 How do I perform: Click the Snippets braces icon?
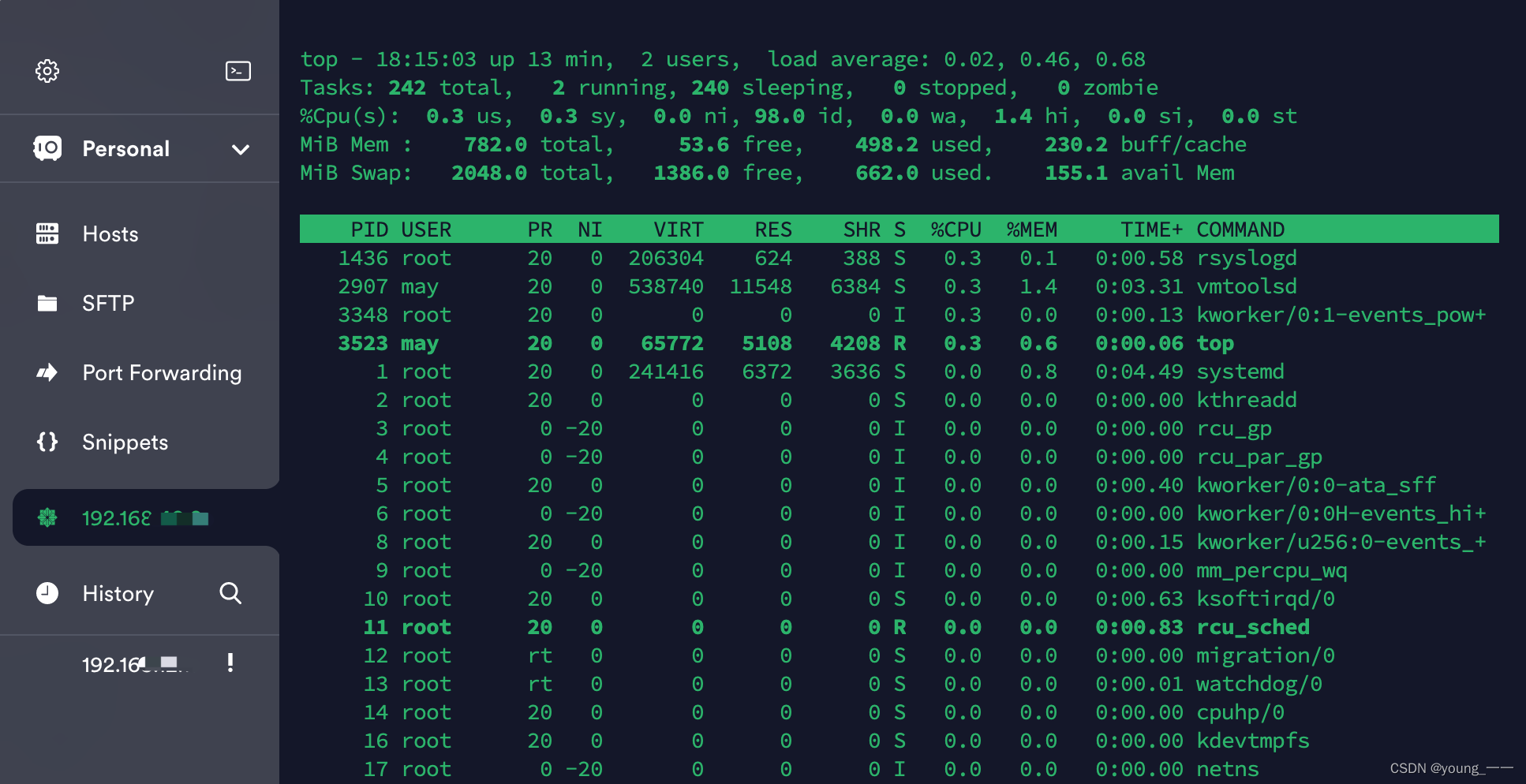pyautogui.click(x=47, y=442)
